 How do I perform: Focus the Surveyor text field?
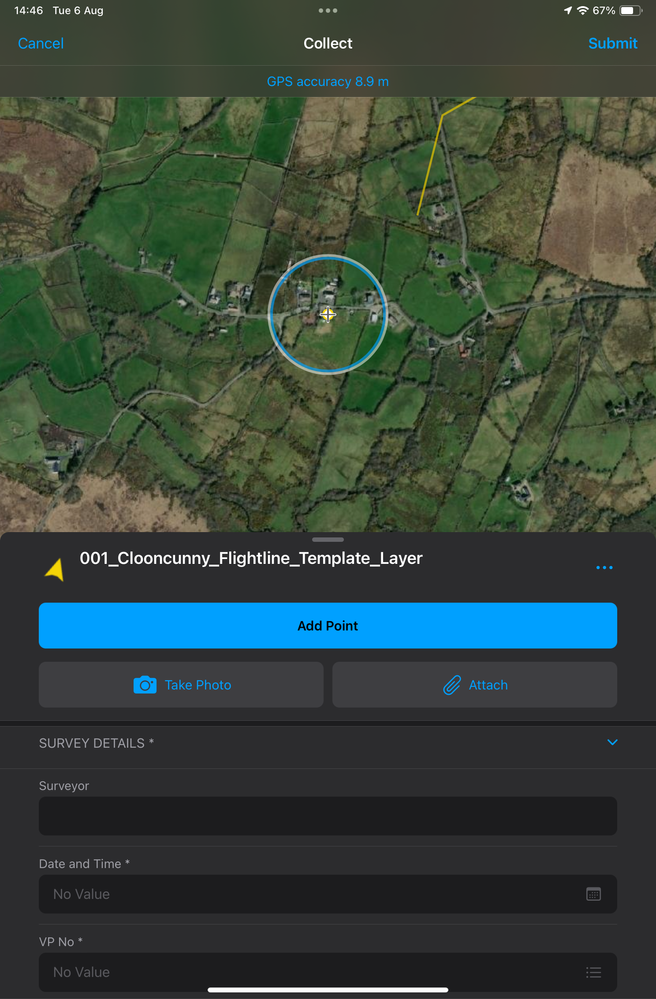328,816
